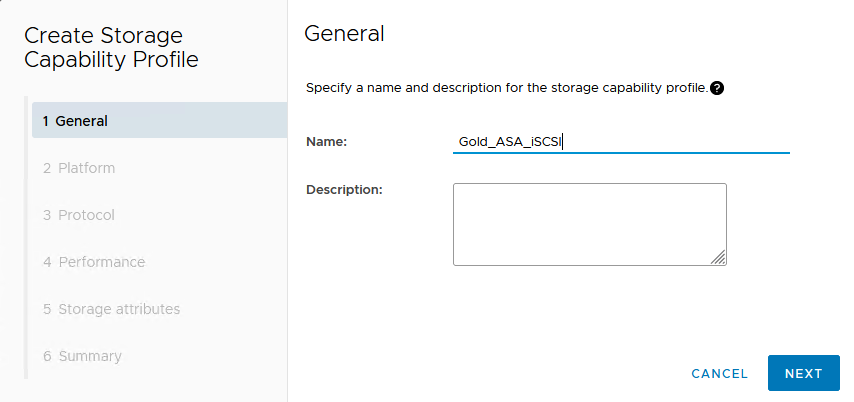Switch to 5 Storage attributes step
854x402 pixels.
click(x=112, y=309)
